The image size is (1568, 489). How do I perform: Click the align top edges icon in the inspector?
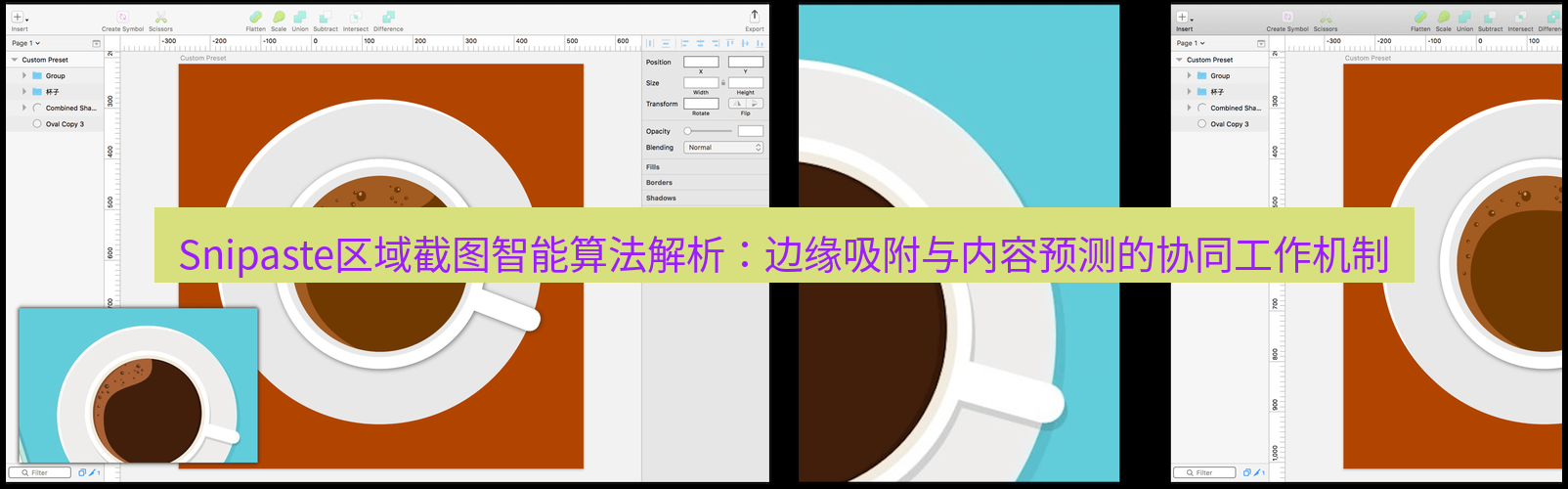[730, 43]
